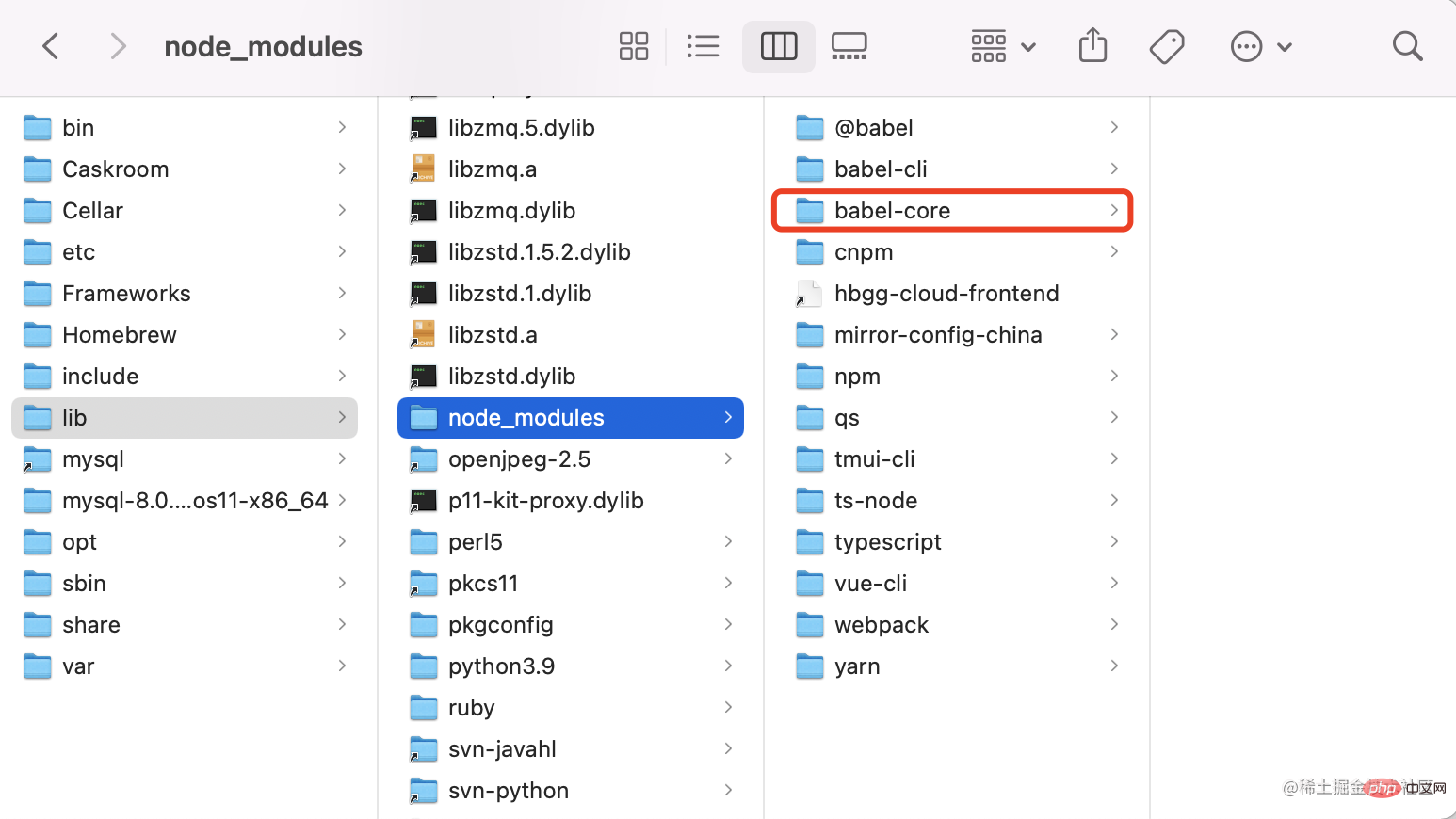Click the cnpm folder icon

pos(810,252)
